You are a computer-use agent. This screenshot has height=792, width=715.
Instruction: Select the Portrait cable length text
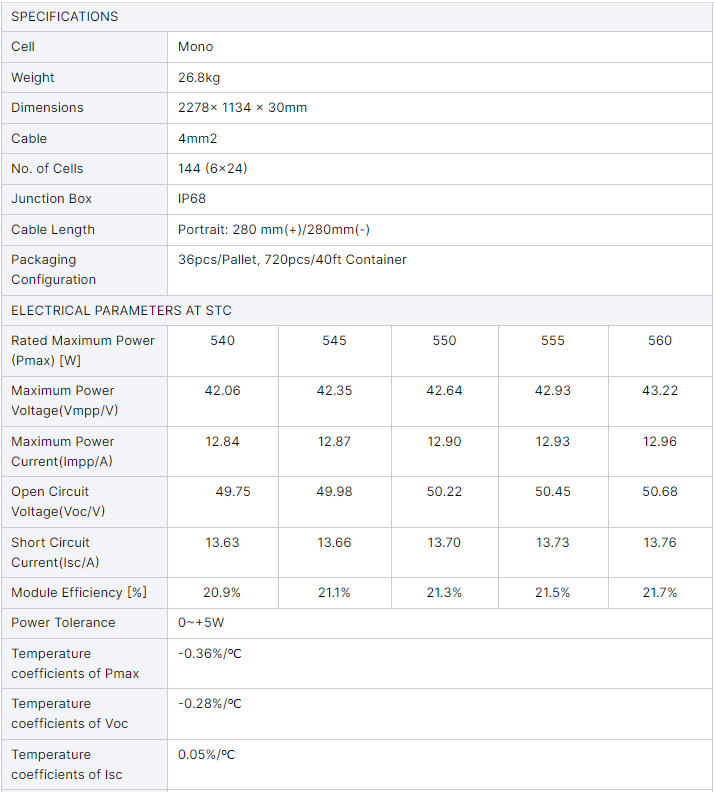click(274, 229)
